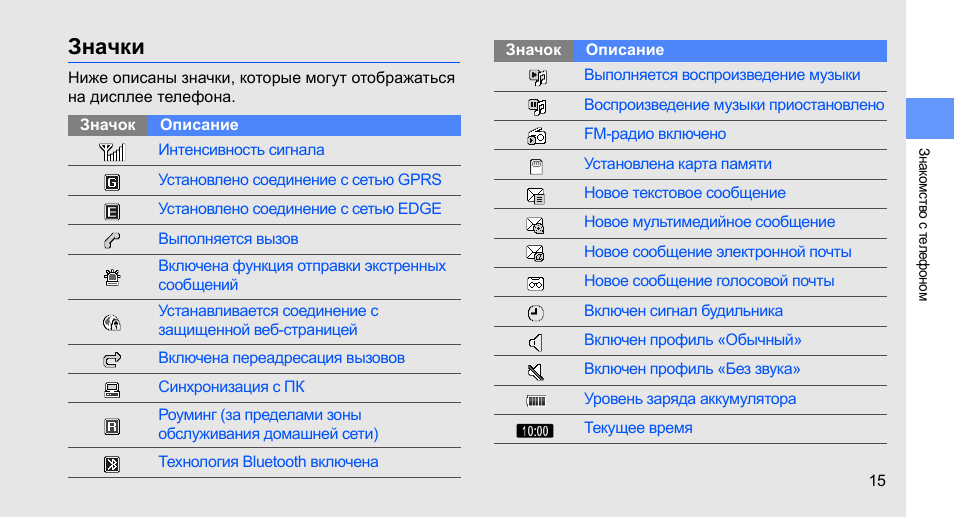This screenshot has height=517, width=955.
Task: Click the music paused icon
Action: (537, 107)
